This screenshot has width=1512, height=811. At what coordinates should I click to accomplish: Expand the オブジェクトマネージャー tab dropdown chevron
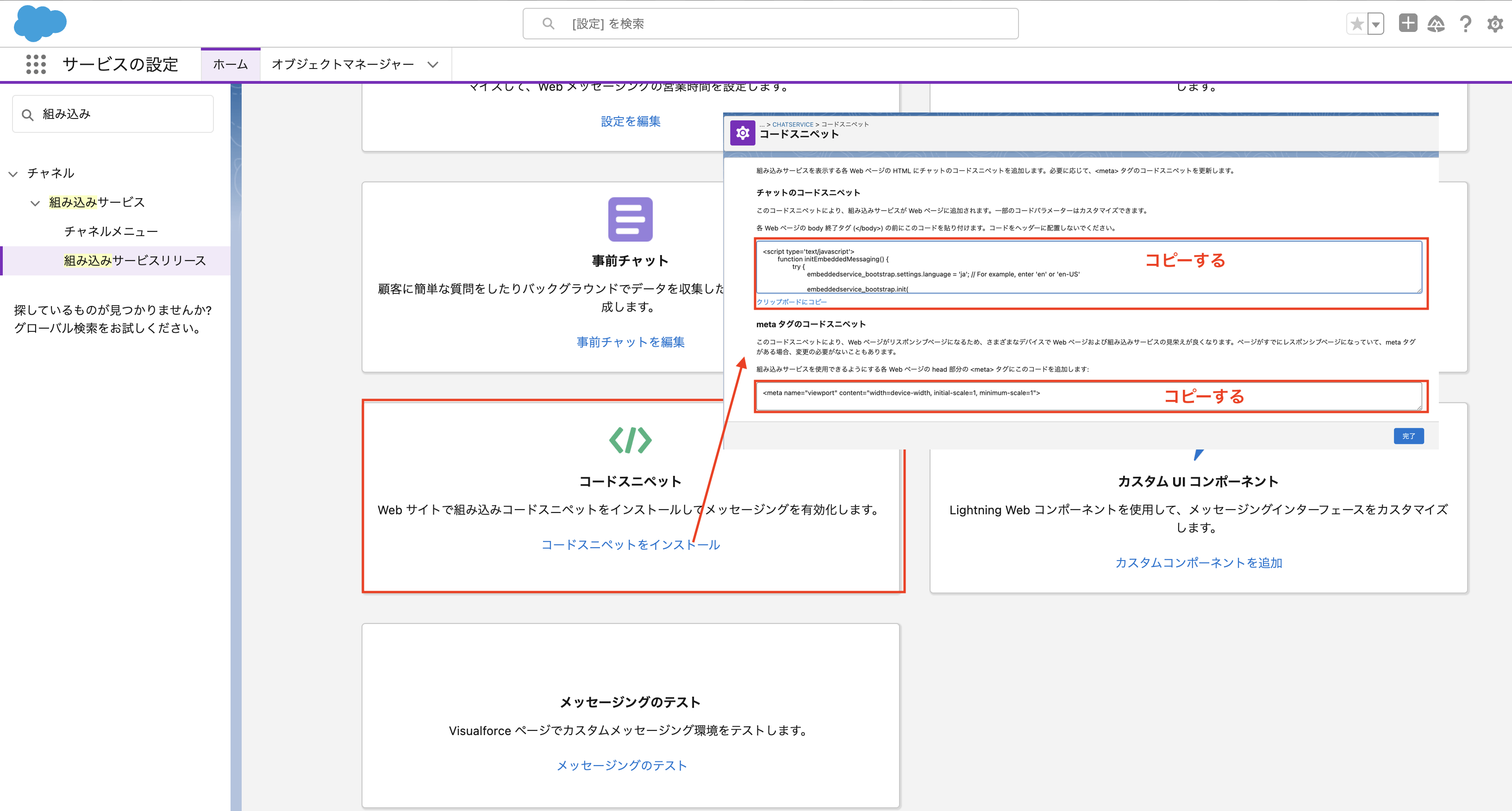432,64
